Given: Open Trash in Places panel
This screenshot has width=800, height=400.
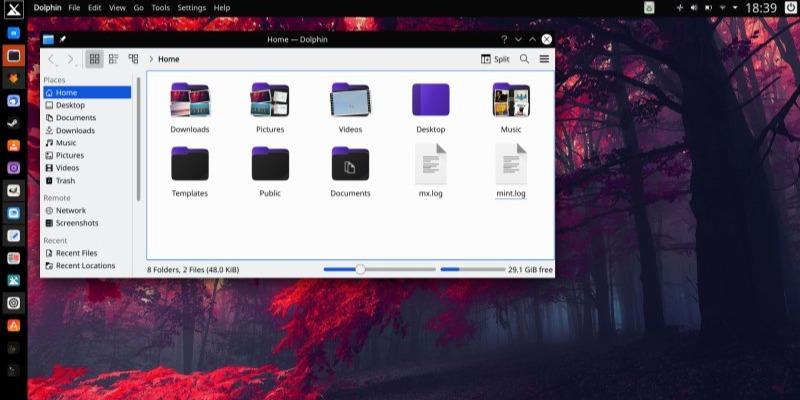Looking at the screenshot, I should 87,181.
